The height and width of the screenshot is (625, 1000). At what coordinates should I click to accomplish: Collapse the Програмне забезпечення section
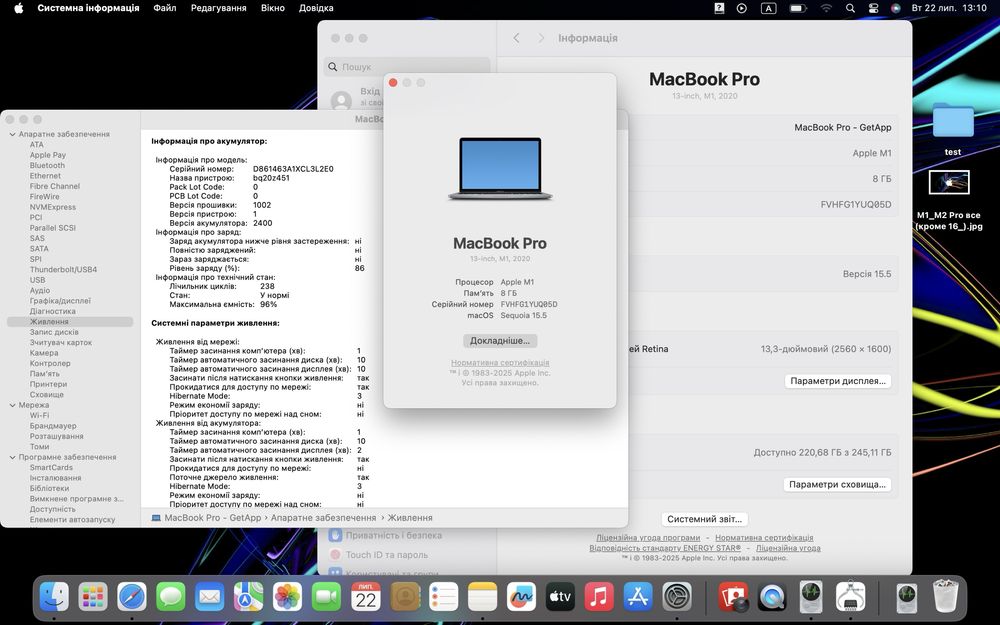(x=12, y=457)
